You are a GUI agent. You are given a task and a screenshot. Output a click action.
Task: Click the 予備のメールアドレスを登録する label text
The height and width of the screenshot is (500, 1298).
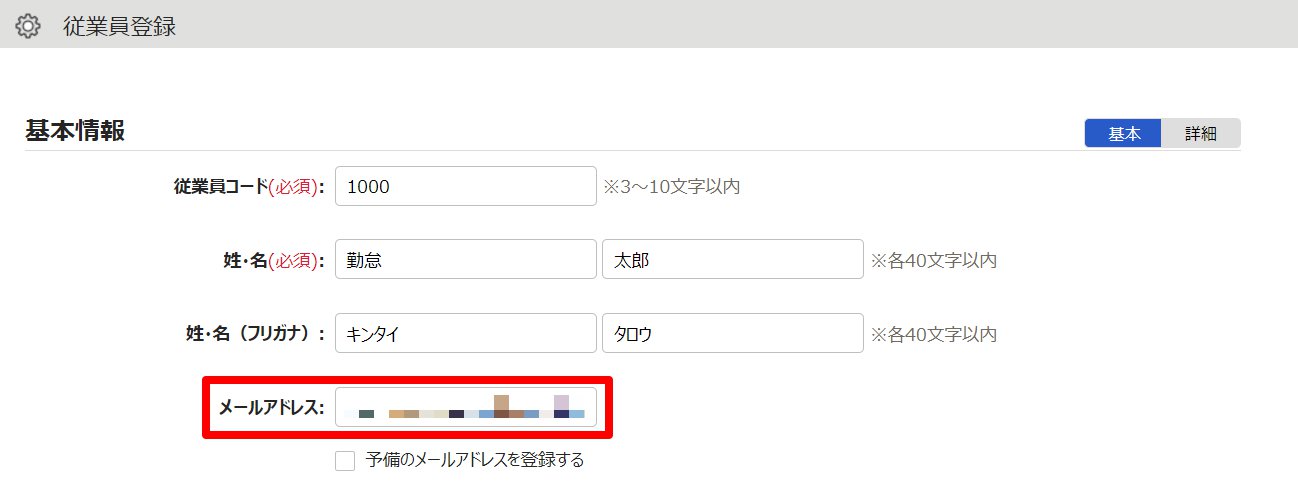click(474, 461)
